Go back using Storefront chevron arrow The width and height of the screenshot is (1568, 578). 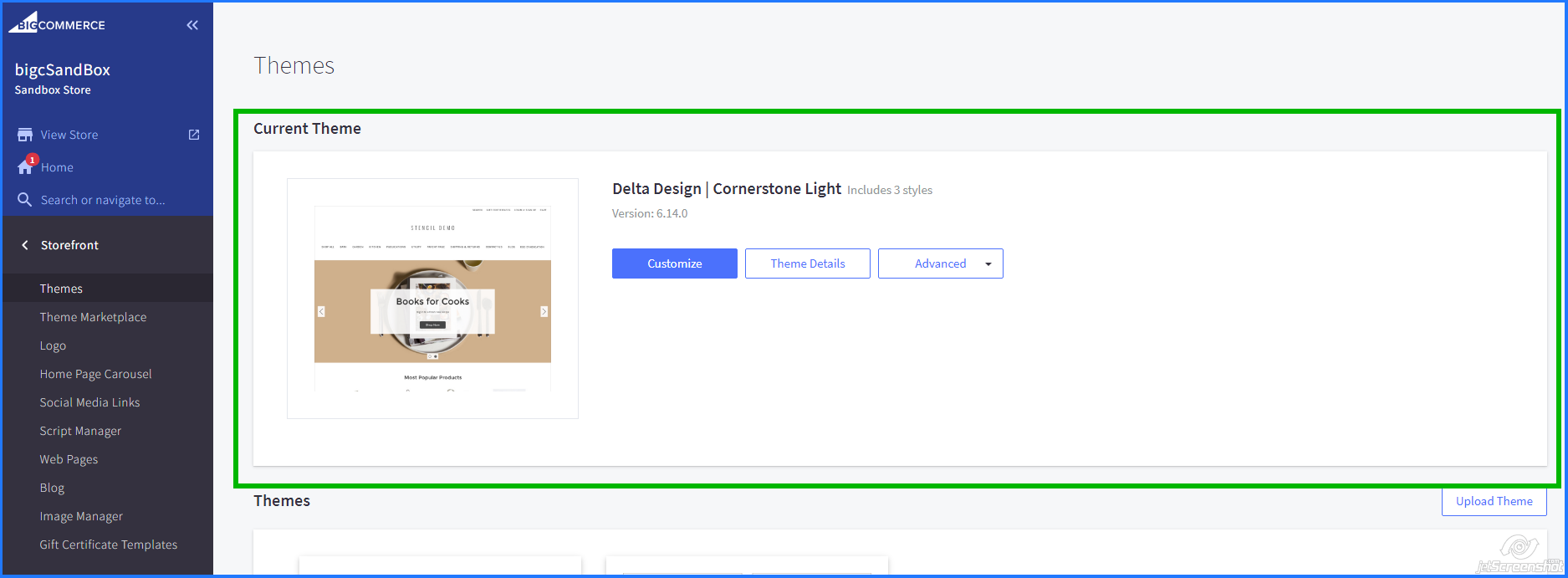point(25,245)
